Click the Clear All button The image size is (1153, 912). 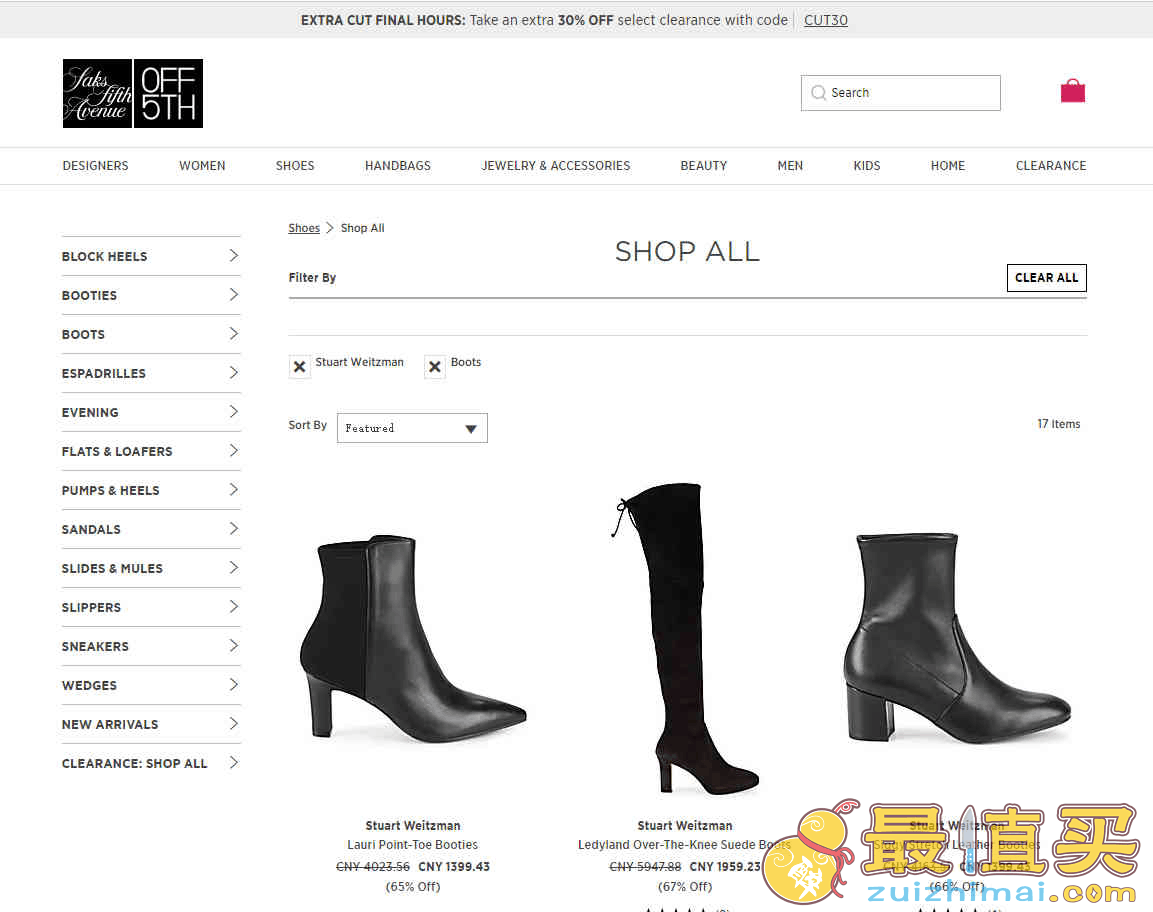tap(1046, 278)
